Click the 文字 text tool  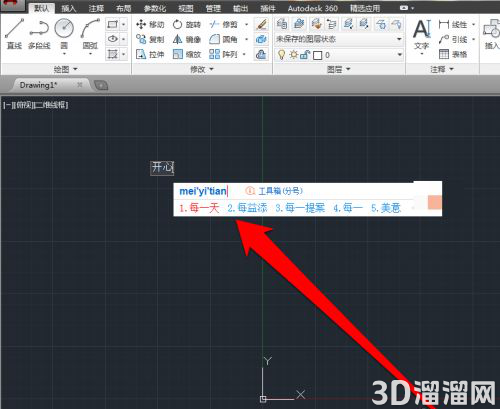tap(422, 35)
